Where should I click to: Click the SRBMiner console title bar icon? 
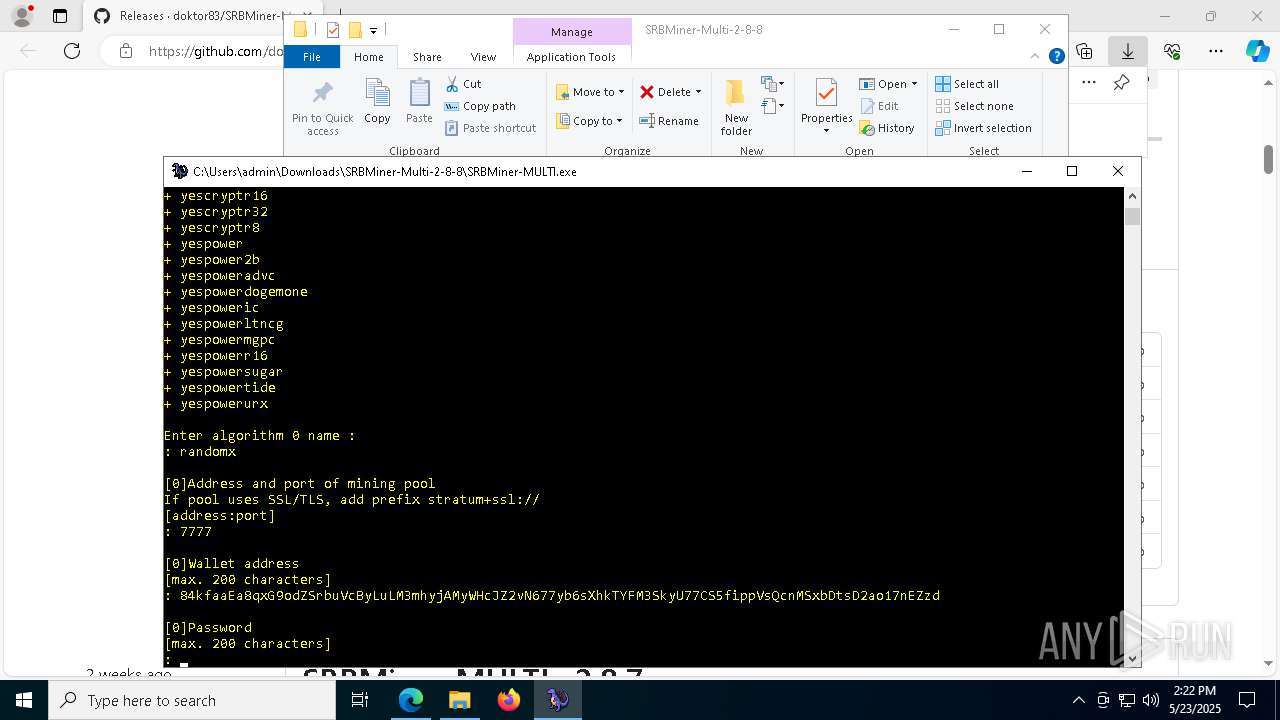point(180,171)
